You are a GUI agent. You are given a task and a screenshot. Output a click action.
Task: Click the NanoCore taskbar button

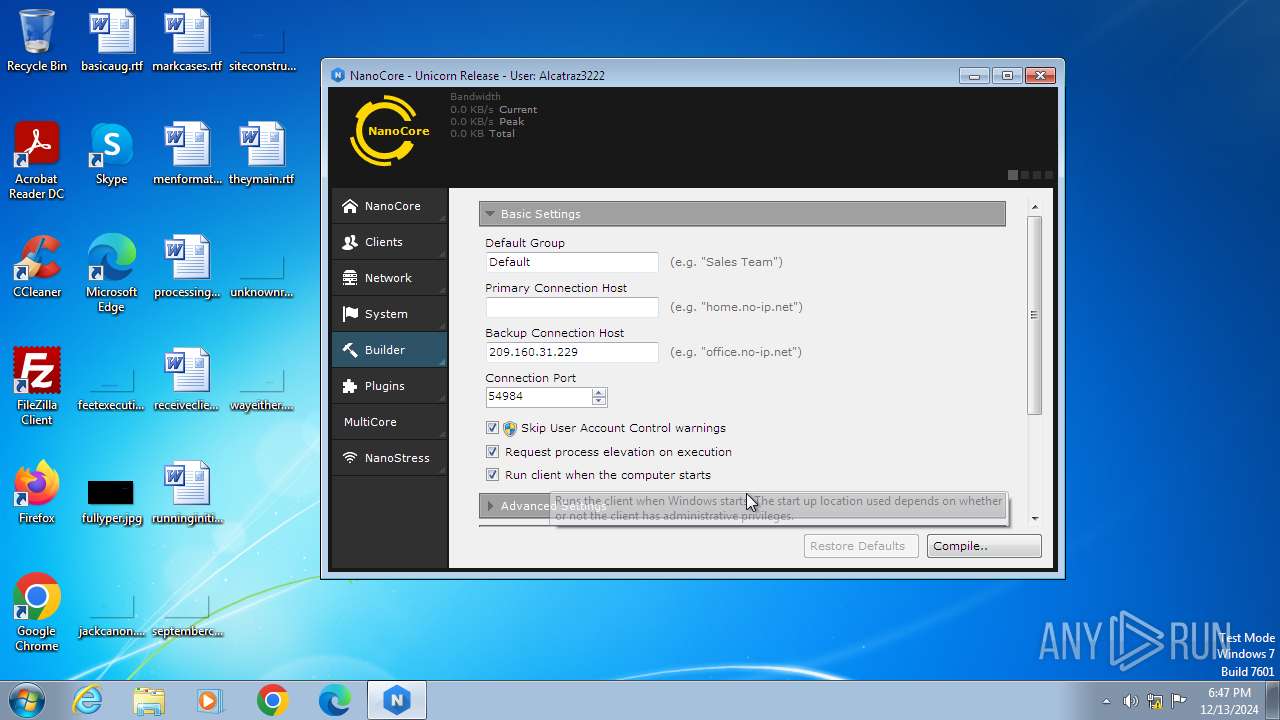[396, 700]
